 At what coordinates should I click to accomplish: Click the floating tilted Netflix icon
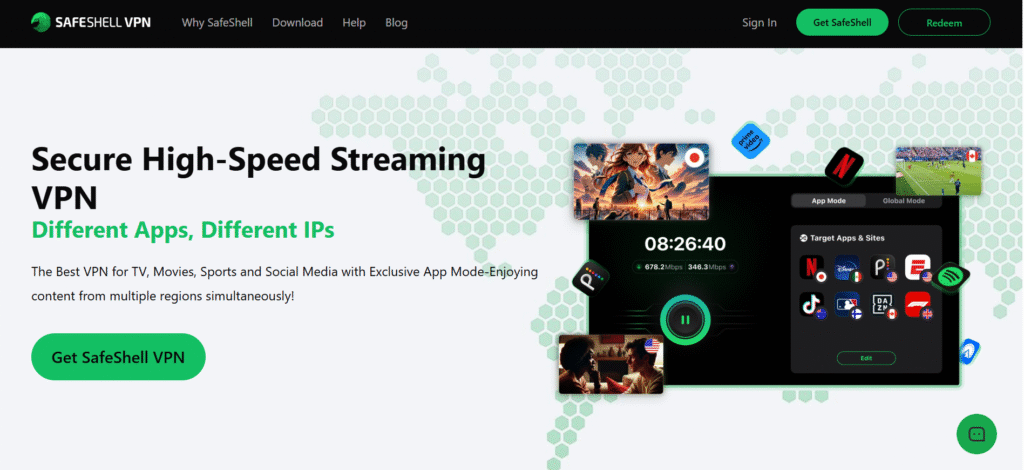(844, 166)
